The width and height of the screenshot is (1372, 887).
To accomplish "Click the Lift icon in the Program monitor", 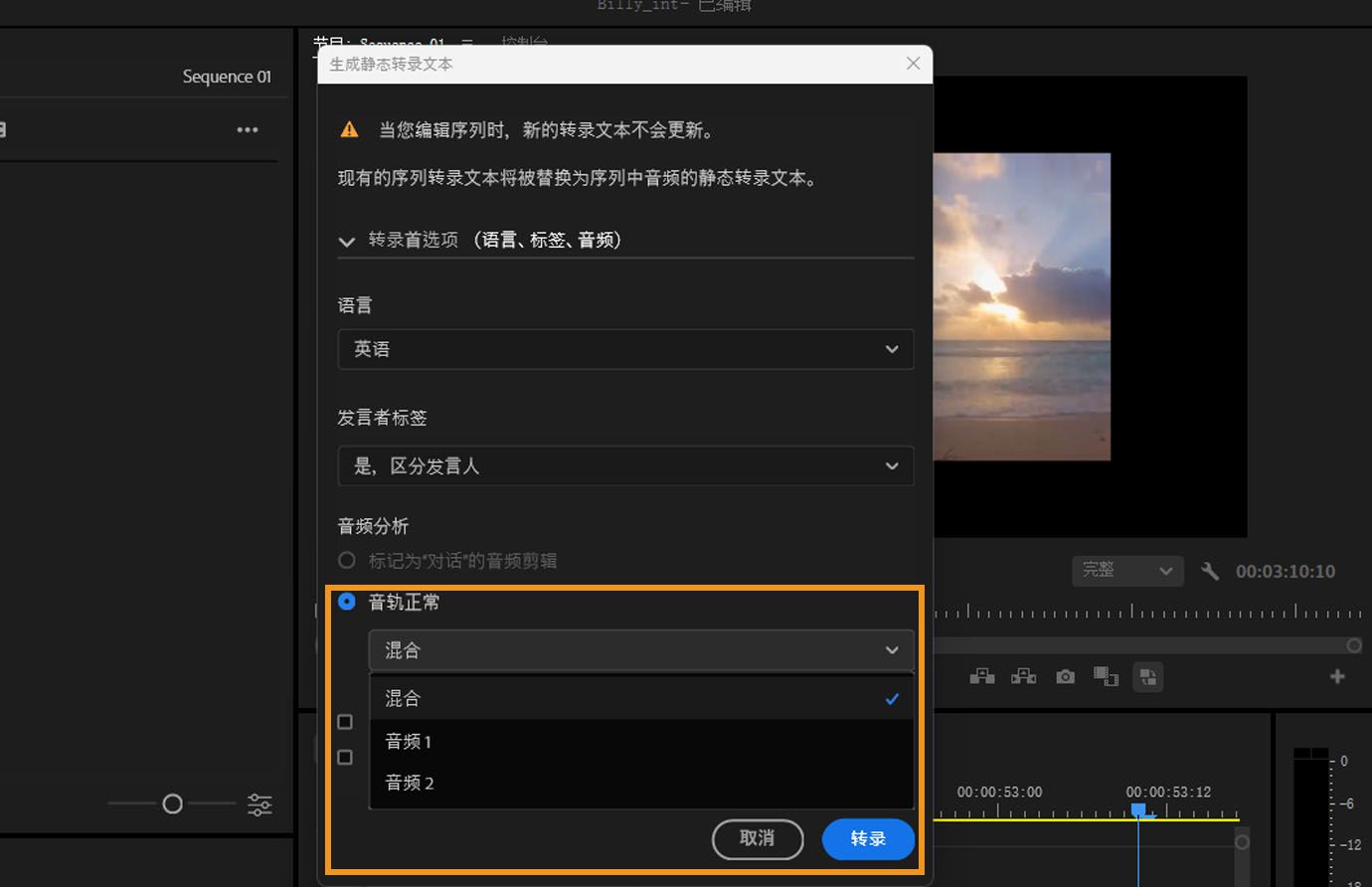I will (x=981, y=676).
